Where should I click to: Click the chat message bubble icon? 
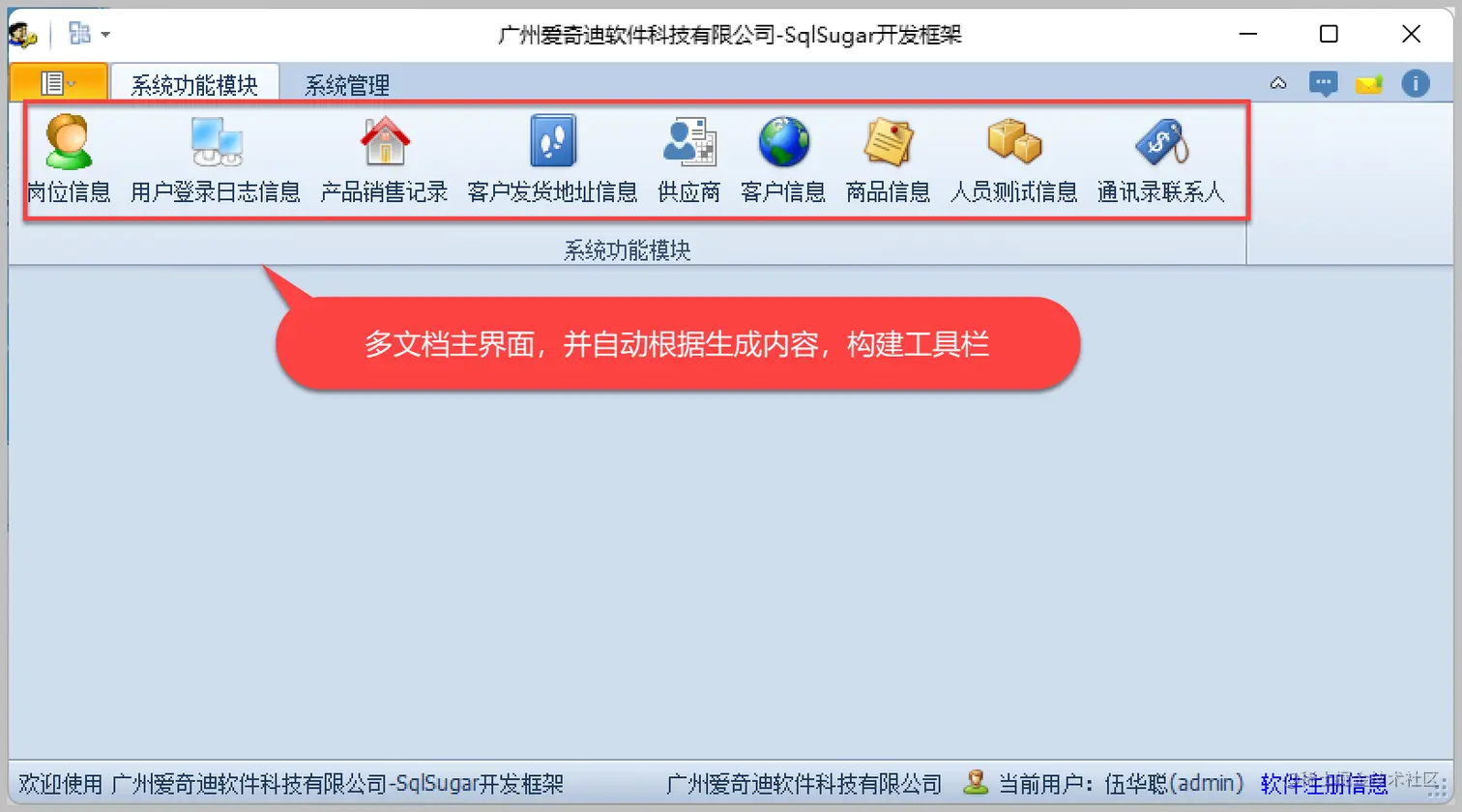(1323, 84)
